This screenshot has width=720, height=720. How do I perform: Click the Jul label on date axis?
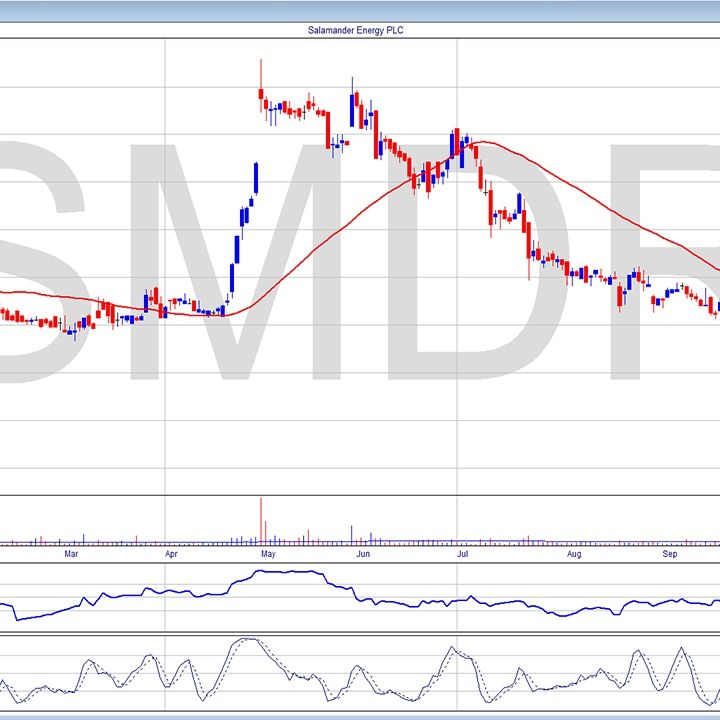point(463,553)
